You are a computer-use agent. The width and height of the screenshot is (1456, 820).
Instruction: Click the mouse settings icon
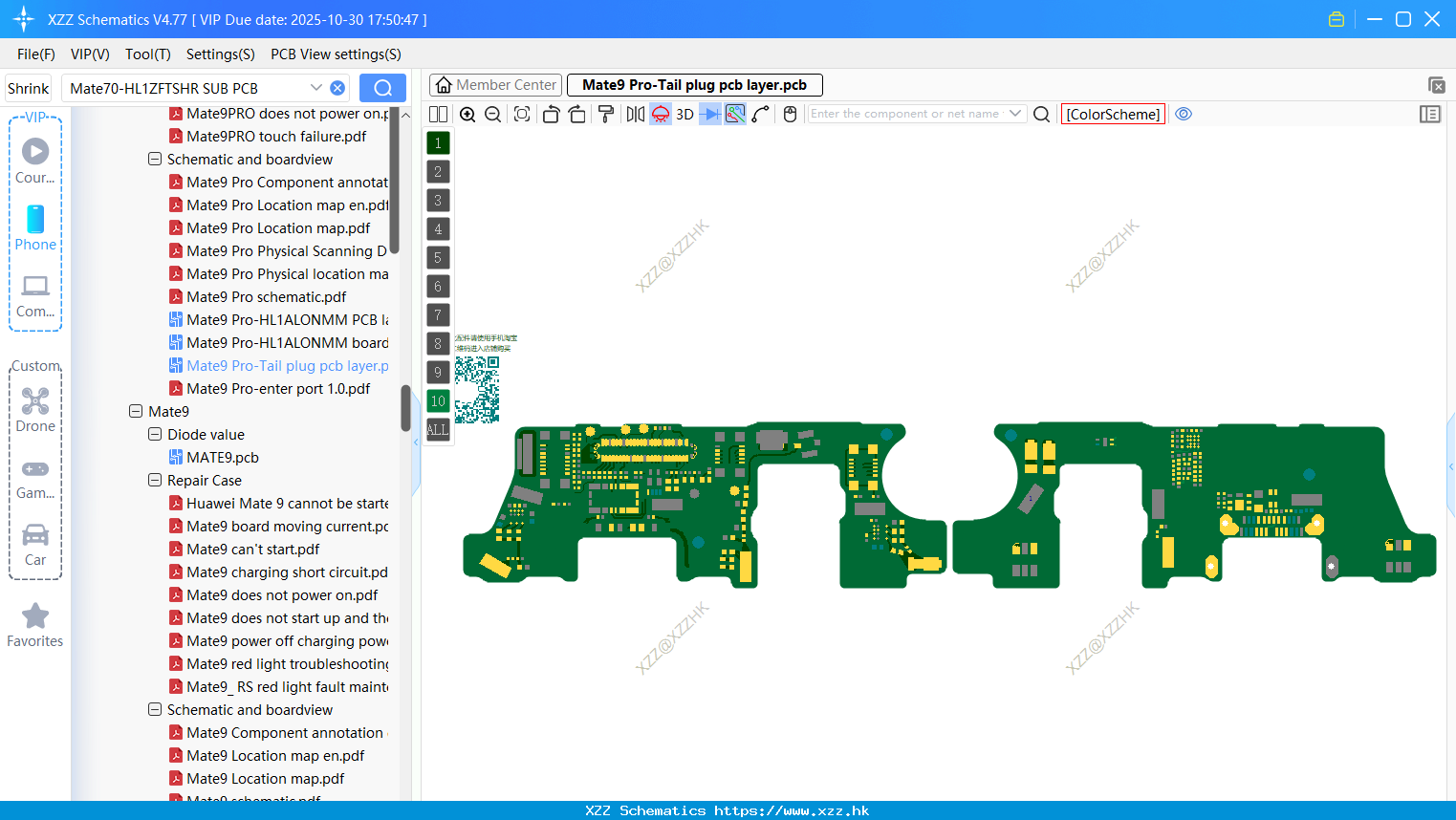pos(790,115)
